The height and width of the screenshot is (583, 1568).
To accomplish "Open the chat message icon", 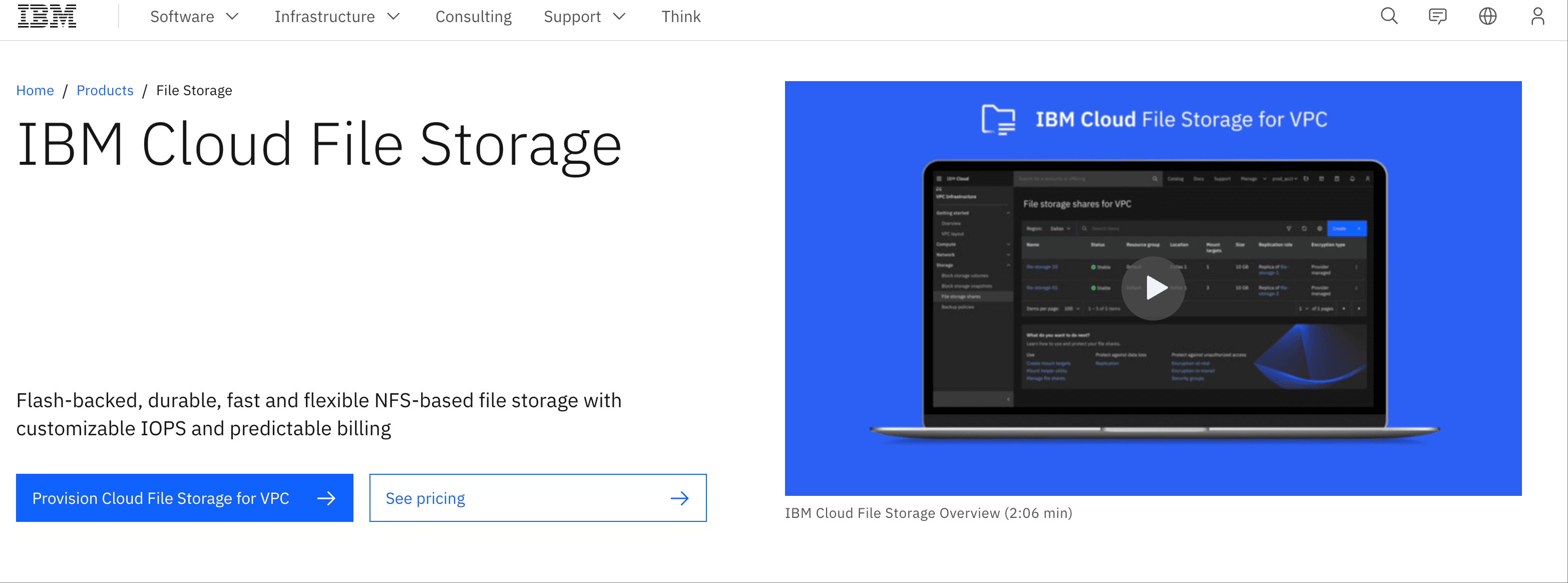I will (x=1438, y=17).
